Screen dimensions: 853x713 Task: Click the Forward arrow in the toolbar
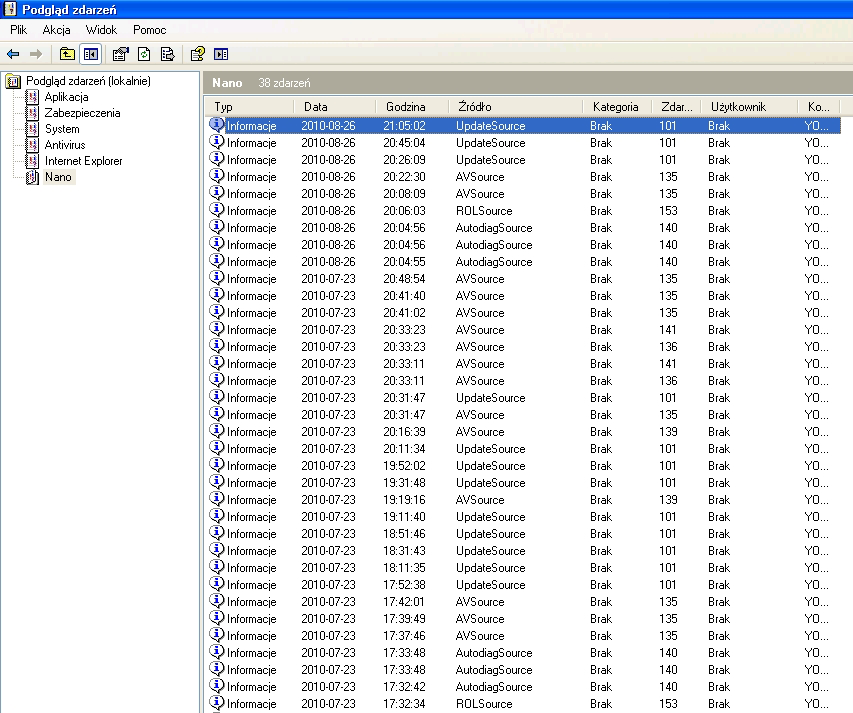(x=36, y=54)
